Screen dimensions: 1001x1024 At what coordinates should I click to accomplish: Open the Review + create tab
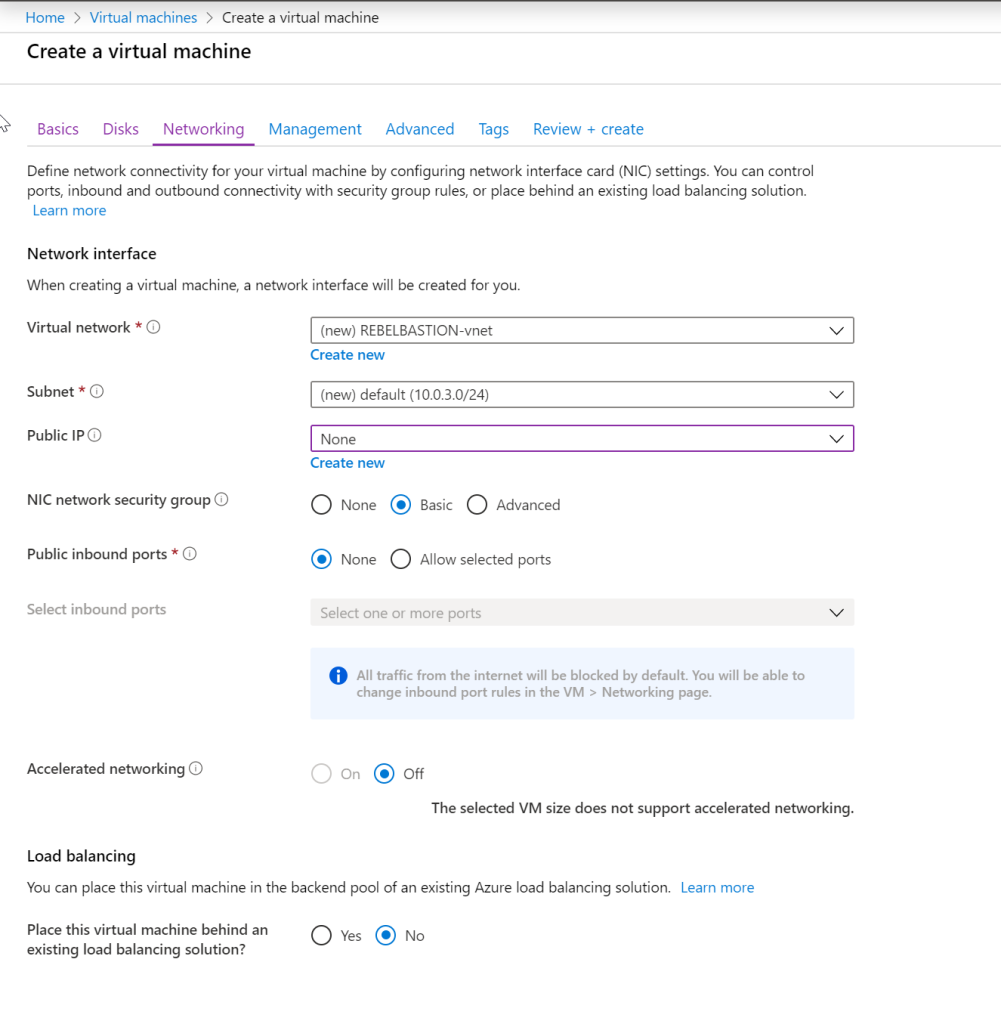(x=588, y=129)
